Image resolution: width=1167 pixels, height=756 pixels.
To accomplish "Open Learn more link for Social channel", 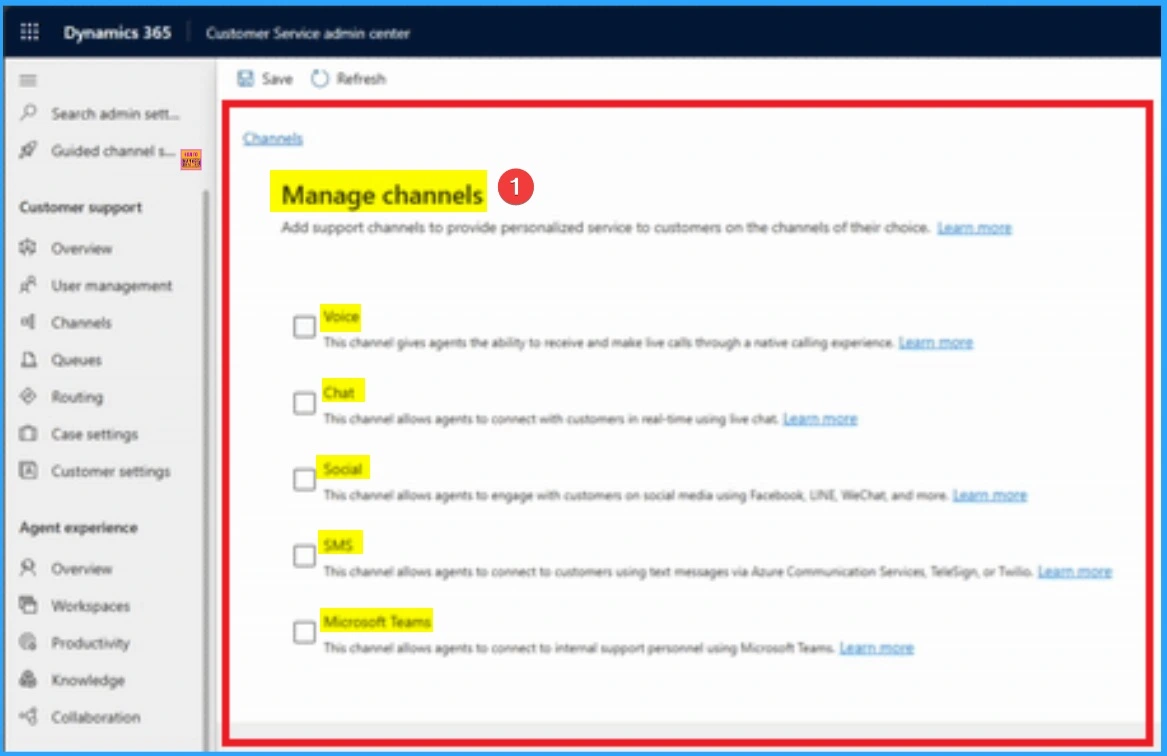I will 990,495.
